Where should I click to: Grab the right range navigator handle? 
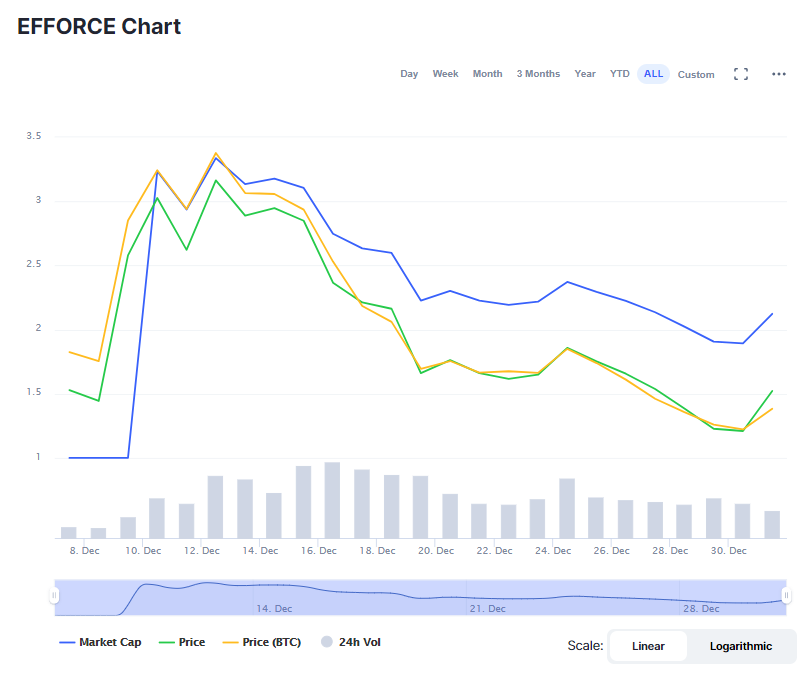(x=786, y=595)
